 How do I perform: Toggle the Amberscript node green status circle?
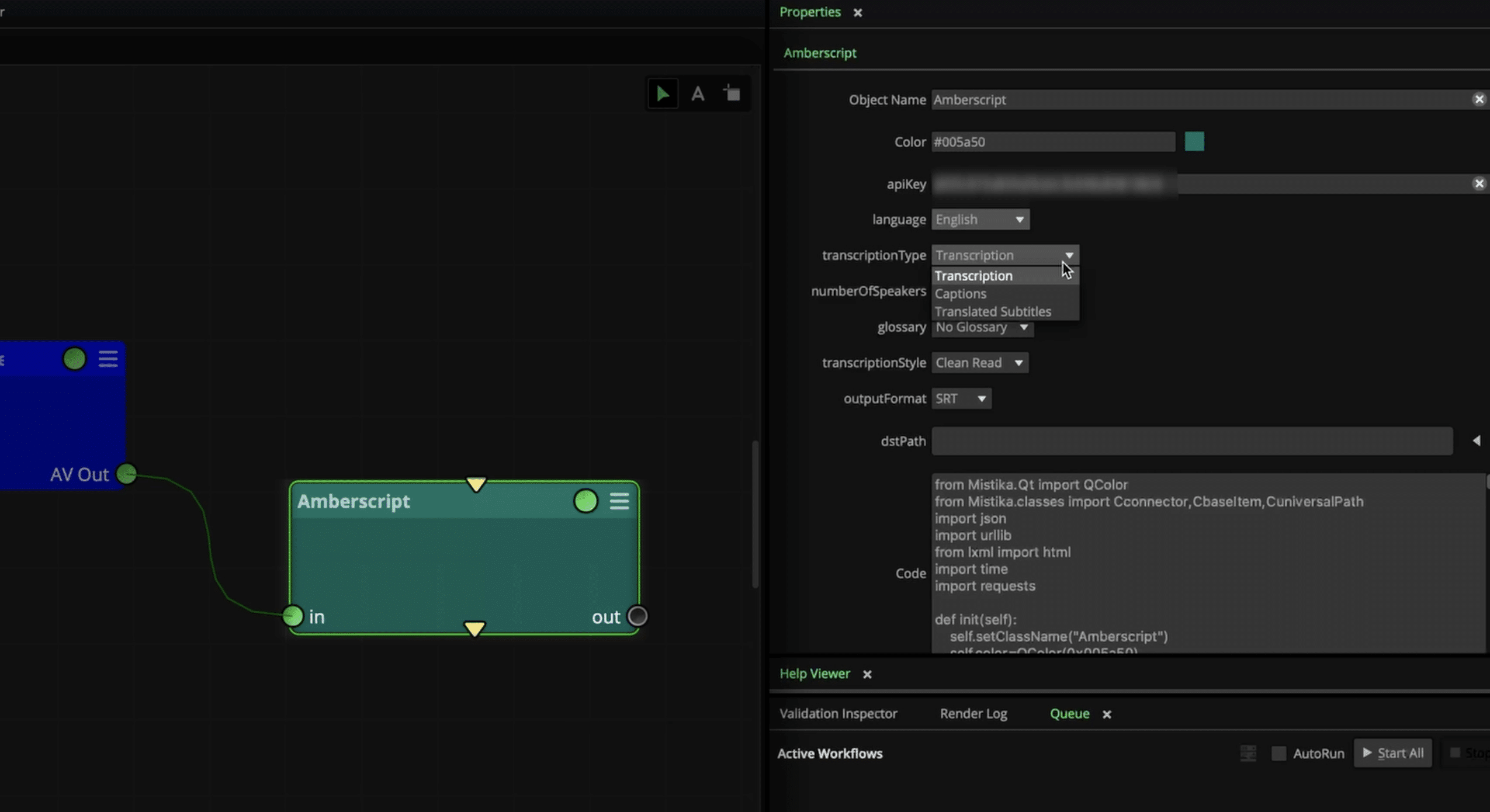(585, 501)
